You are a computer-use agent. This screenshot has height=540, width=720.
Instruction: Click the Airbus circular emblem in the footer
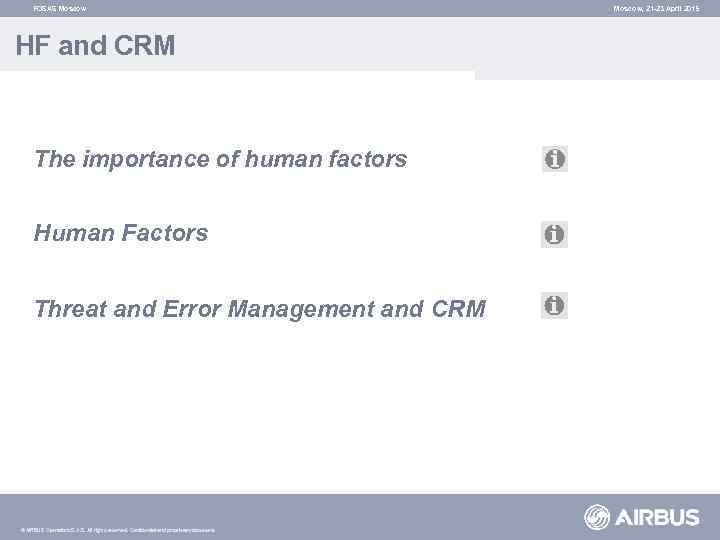click(598, 517)
